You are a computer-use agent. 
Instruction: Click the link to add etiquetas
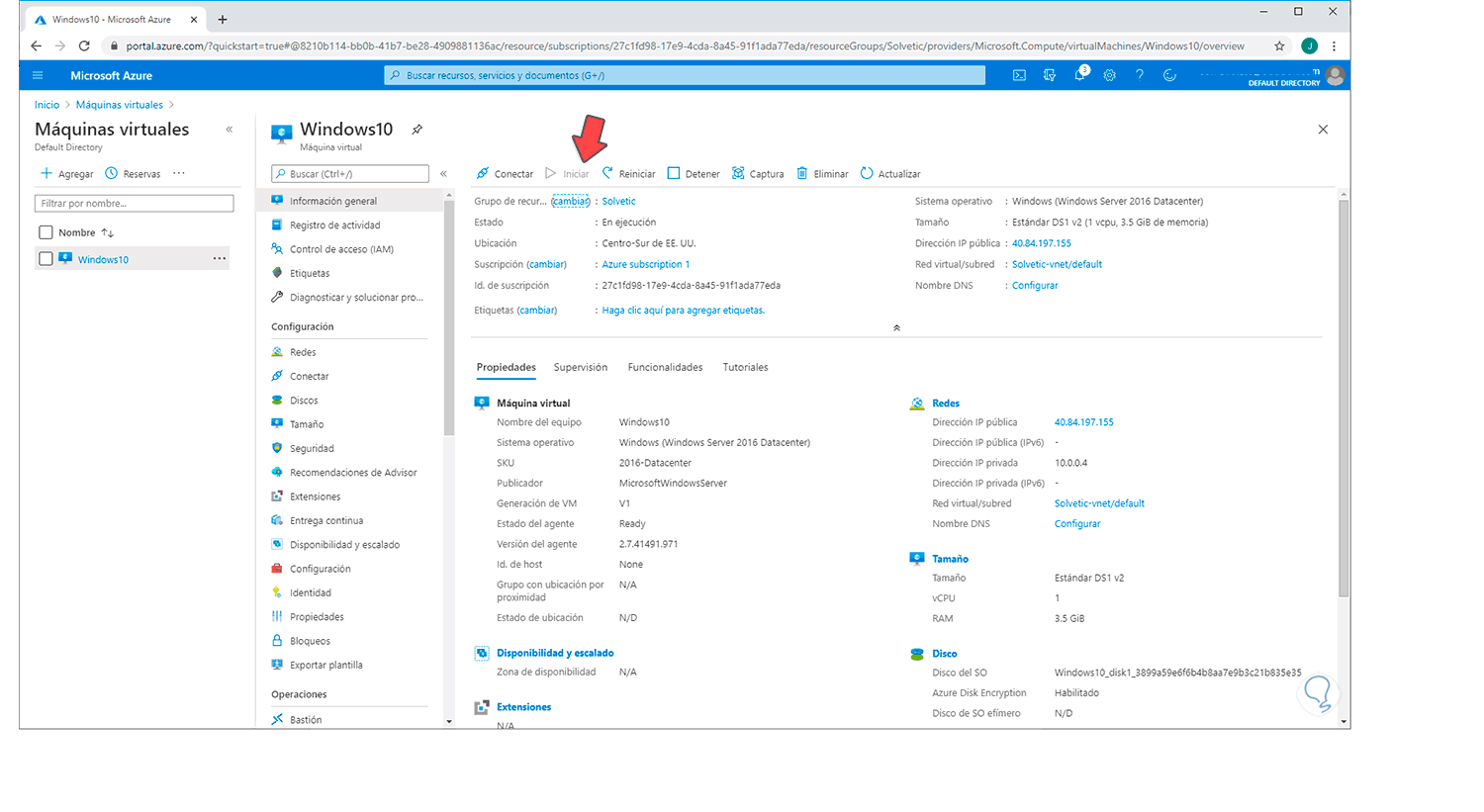pos(684,310)
